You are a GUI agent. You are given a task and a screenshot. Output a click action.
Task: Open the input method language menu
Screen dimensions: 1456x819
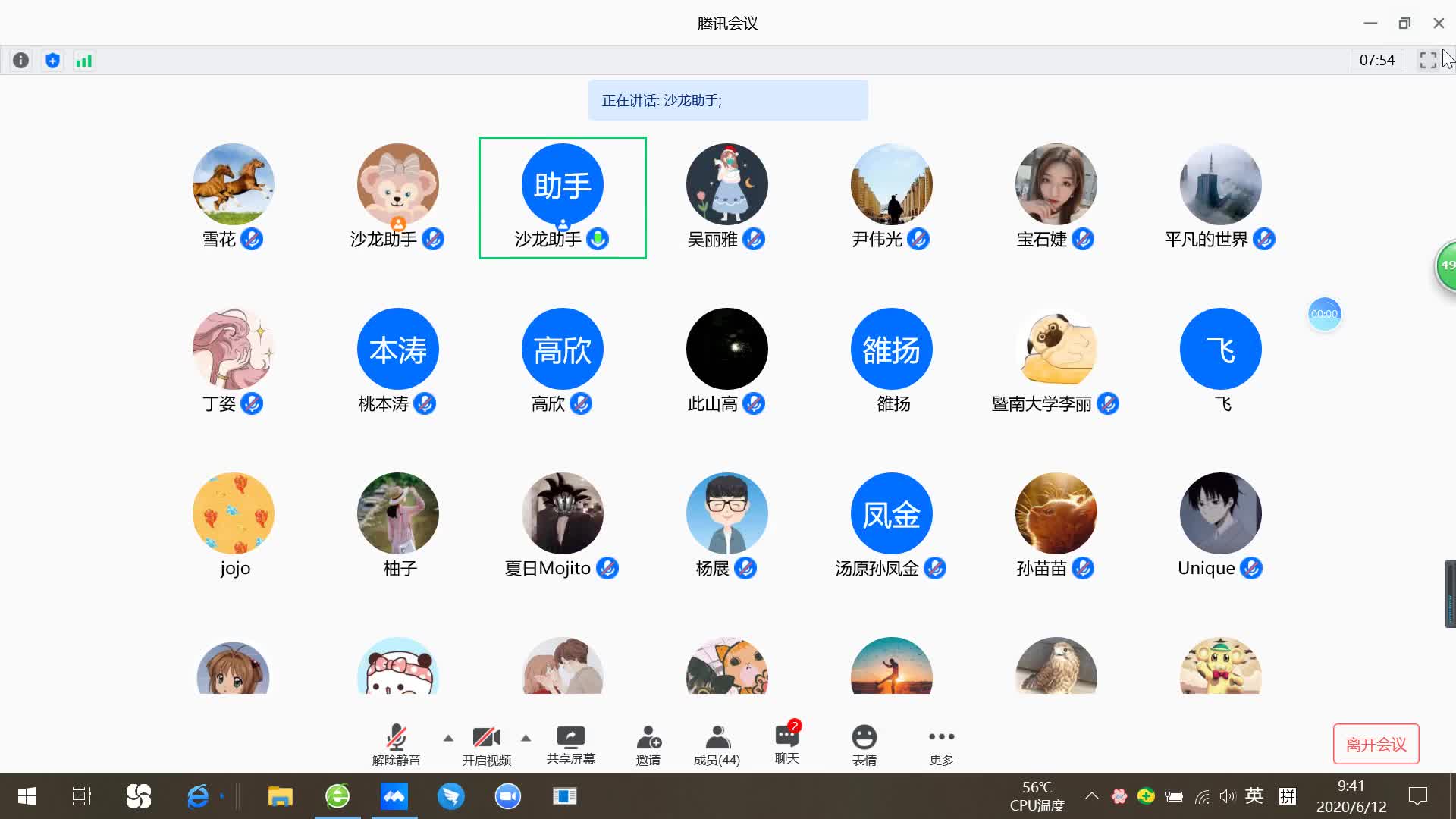(1255, 796)
